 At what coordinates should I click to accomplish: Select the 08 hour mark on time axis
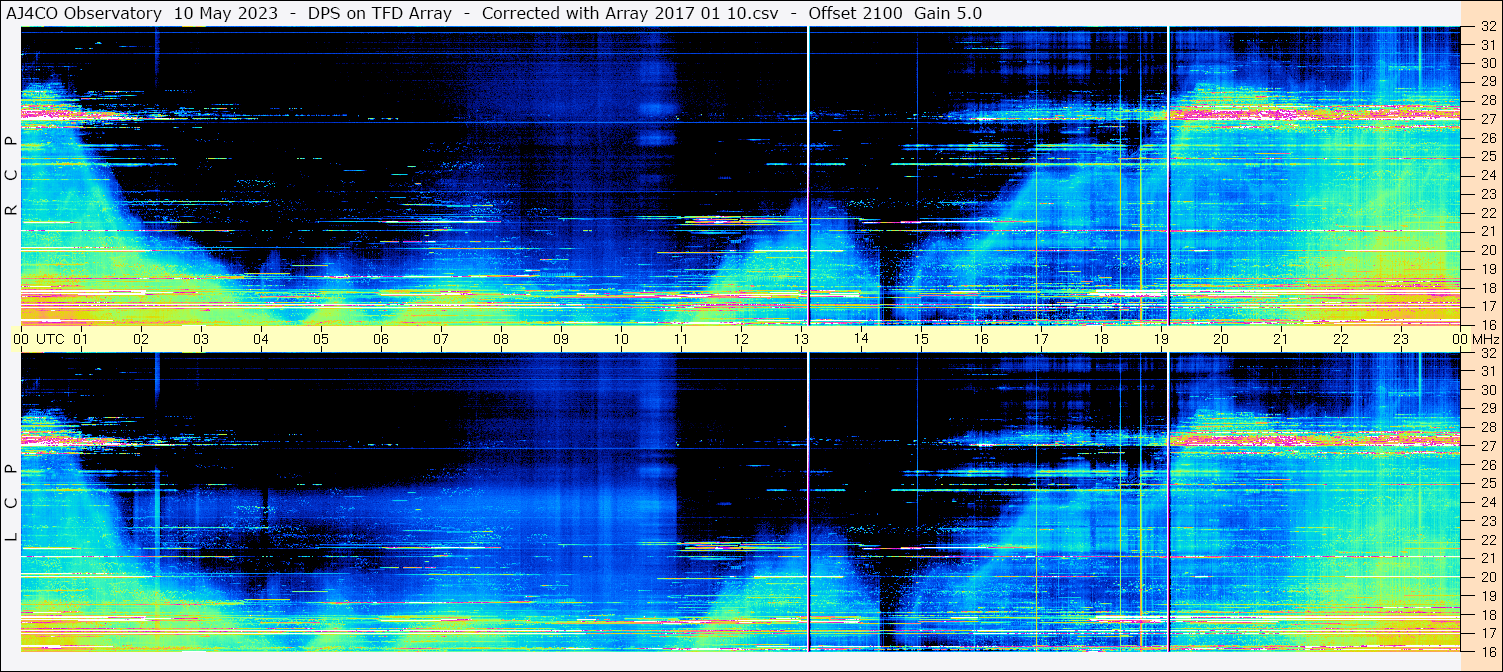point(500,339)
